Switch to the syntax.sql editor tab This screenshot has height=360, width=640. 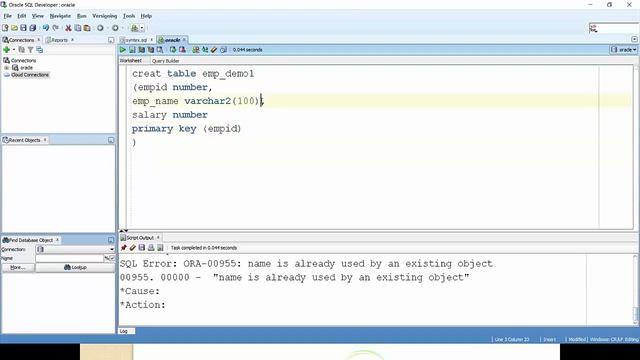tap(136, 40)
